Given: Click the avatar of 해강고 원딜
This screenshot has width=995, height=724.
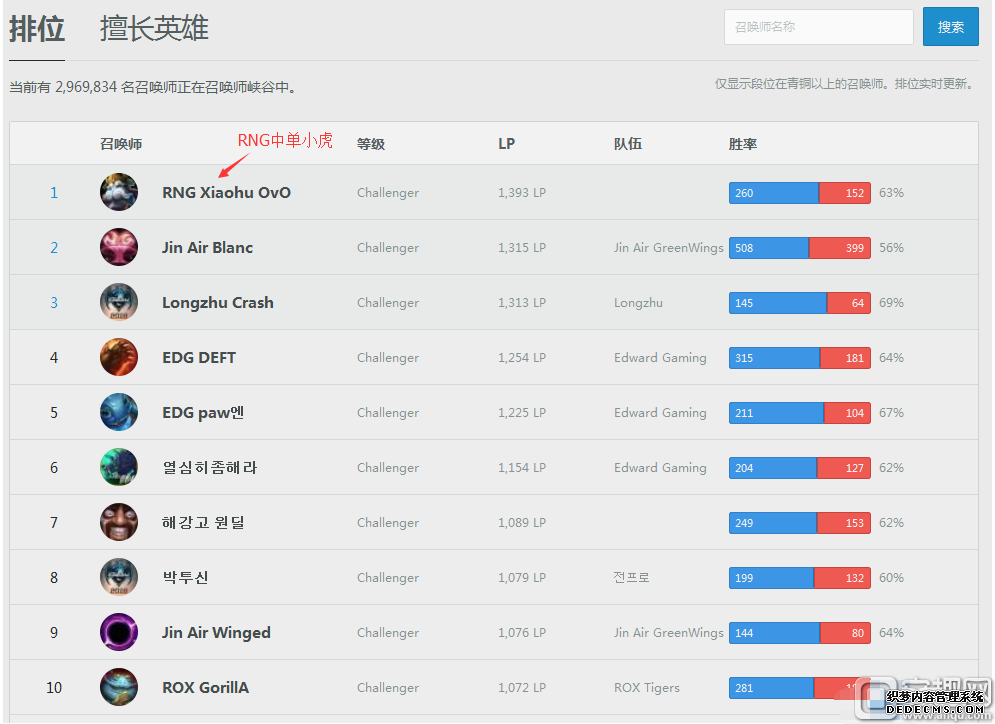Looking at the screenshot, I should click(x=119, y=522).
